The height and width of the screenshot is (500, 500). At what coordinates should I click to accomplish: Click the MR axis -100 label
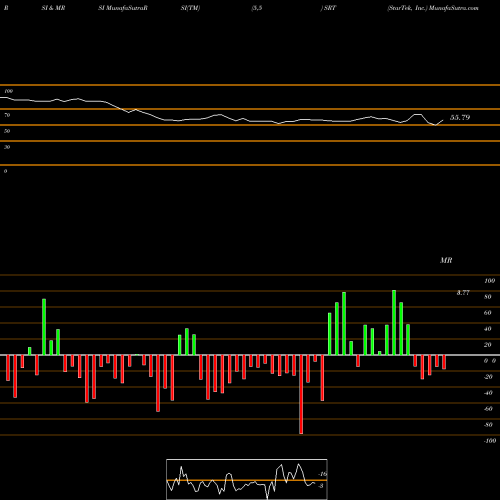pyautogui.click(x=490, y=441)
